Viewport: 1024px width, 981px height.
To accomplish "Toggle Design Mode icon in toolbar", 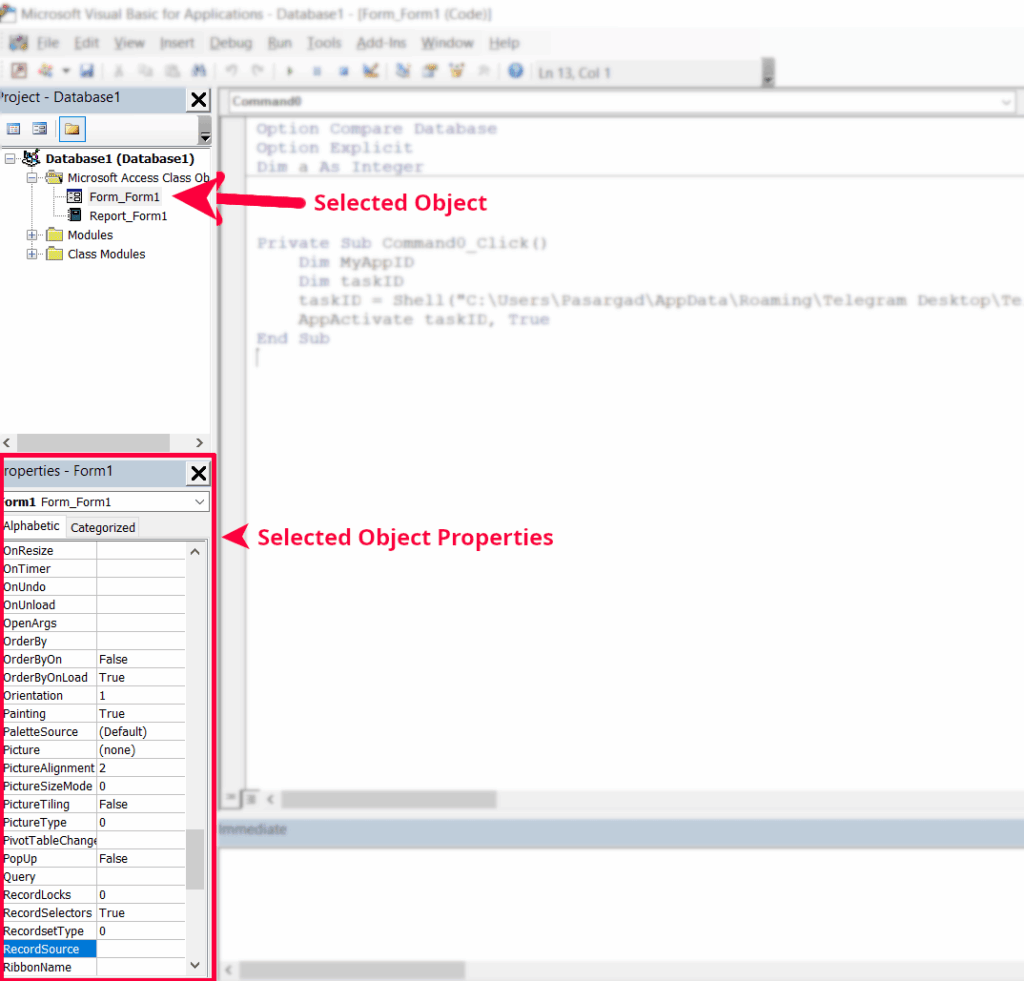I will (371, 71).
